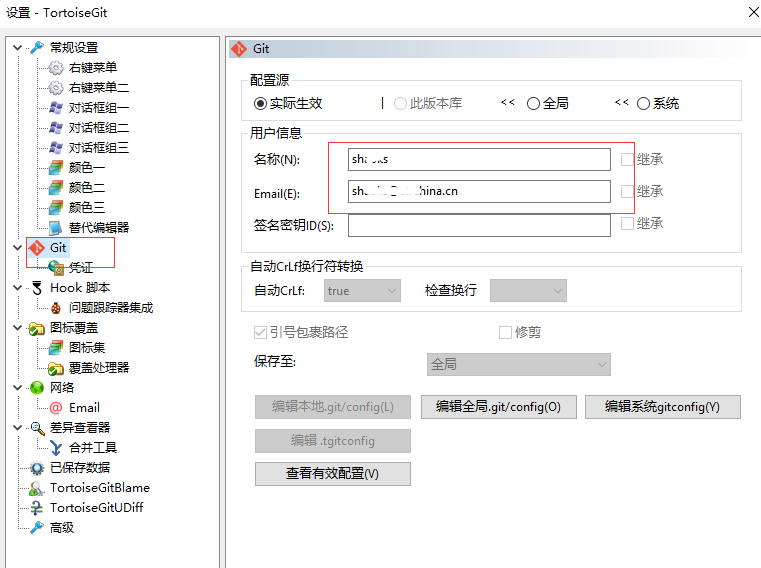Open the 自动CrLf dropdown showing true
Screen dimensions: 761x568
click(x=362, y=290)
